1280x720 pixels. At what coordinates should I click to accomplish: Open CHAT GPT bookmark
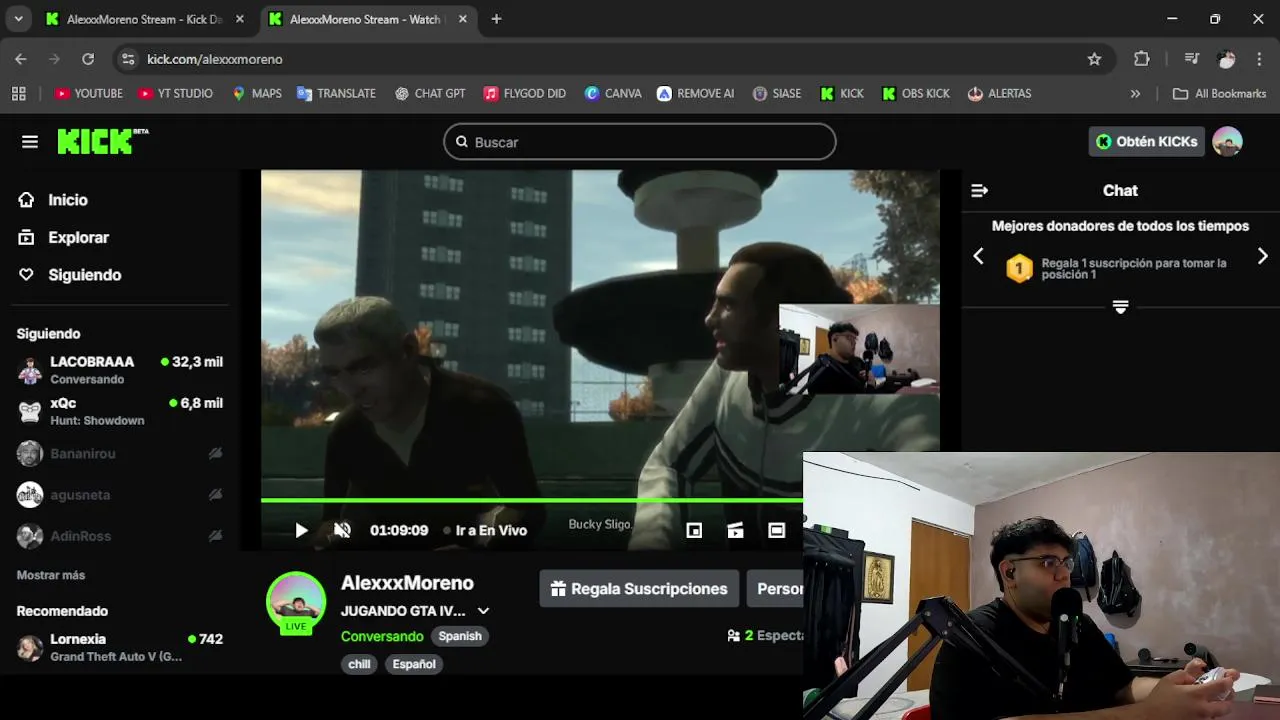pyautogui.click(x=430, y=93)
